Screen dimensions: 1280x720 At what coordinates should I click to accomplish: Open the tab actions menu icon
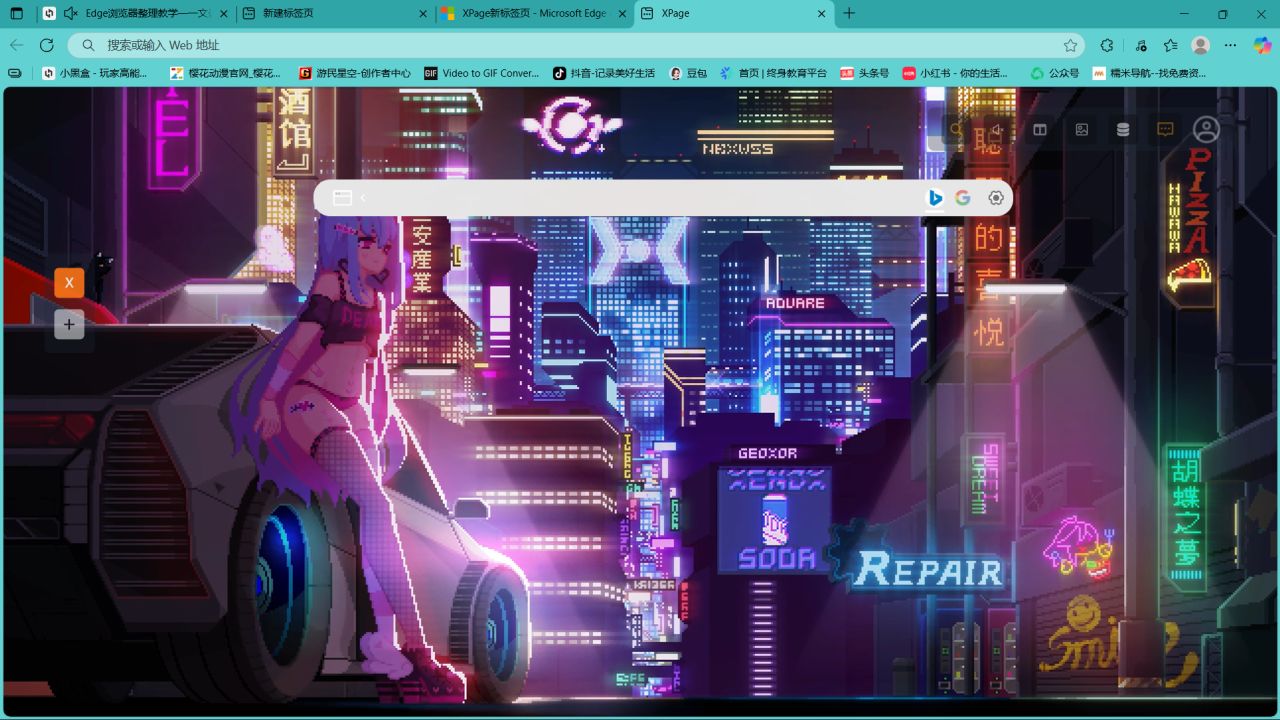click(x=16, y=14)
